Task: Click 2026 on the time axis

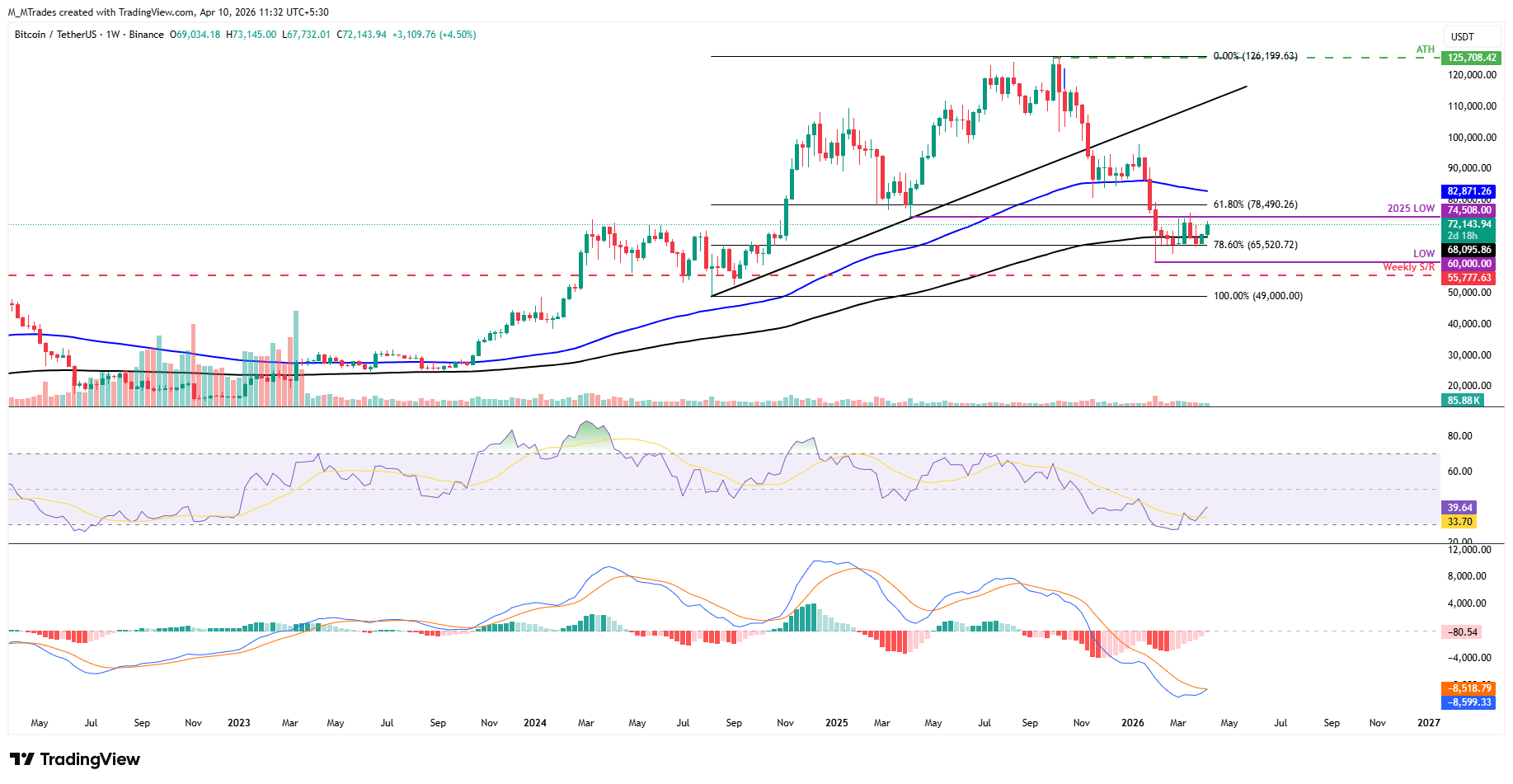Action: [x=1132, y=723]
